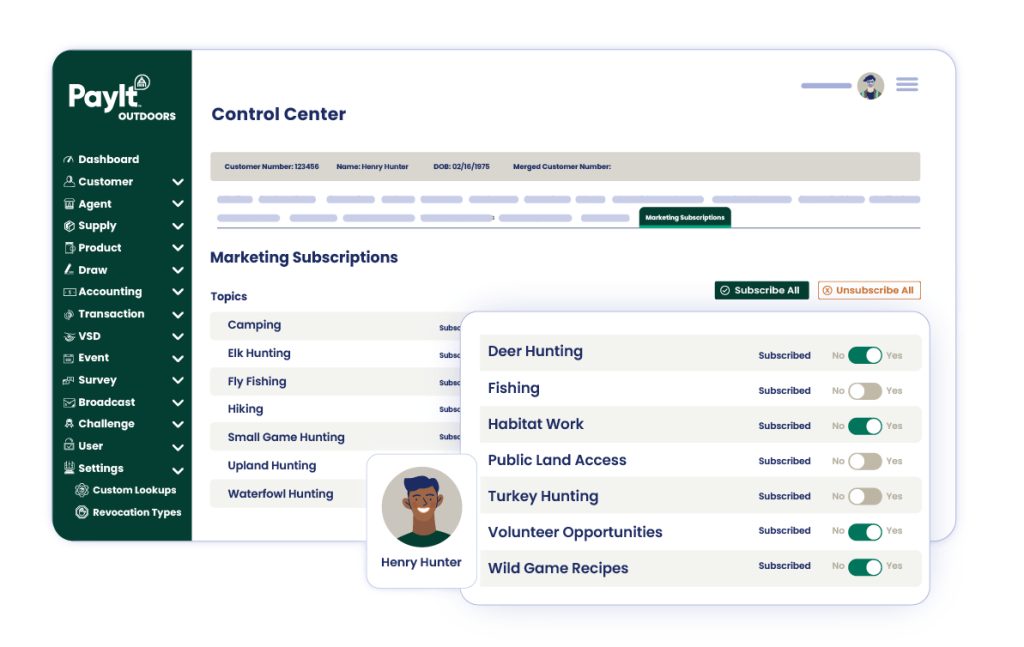This screenshot has width=1024, height=647.
Task: Enable the Fishing subscription toggle
Action: coord(865,391)
